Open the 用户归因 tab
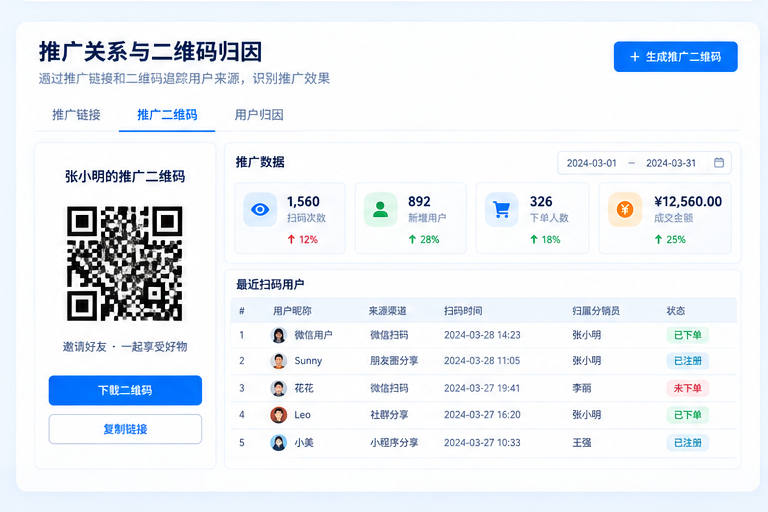Viewport: 768px width, 512px height. coord(259,115)
